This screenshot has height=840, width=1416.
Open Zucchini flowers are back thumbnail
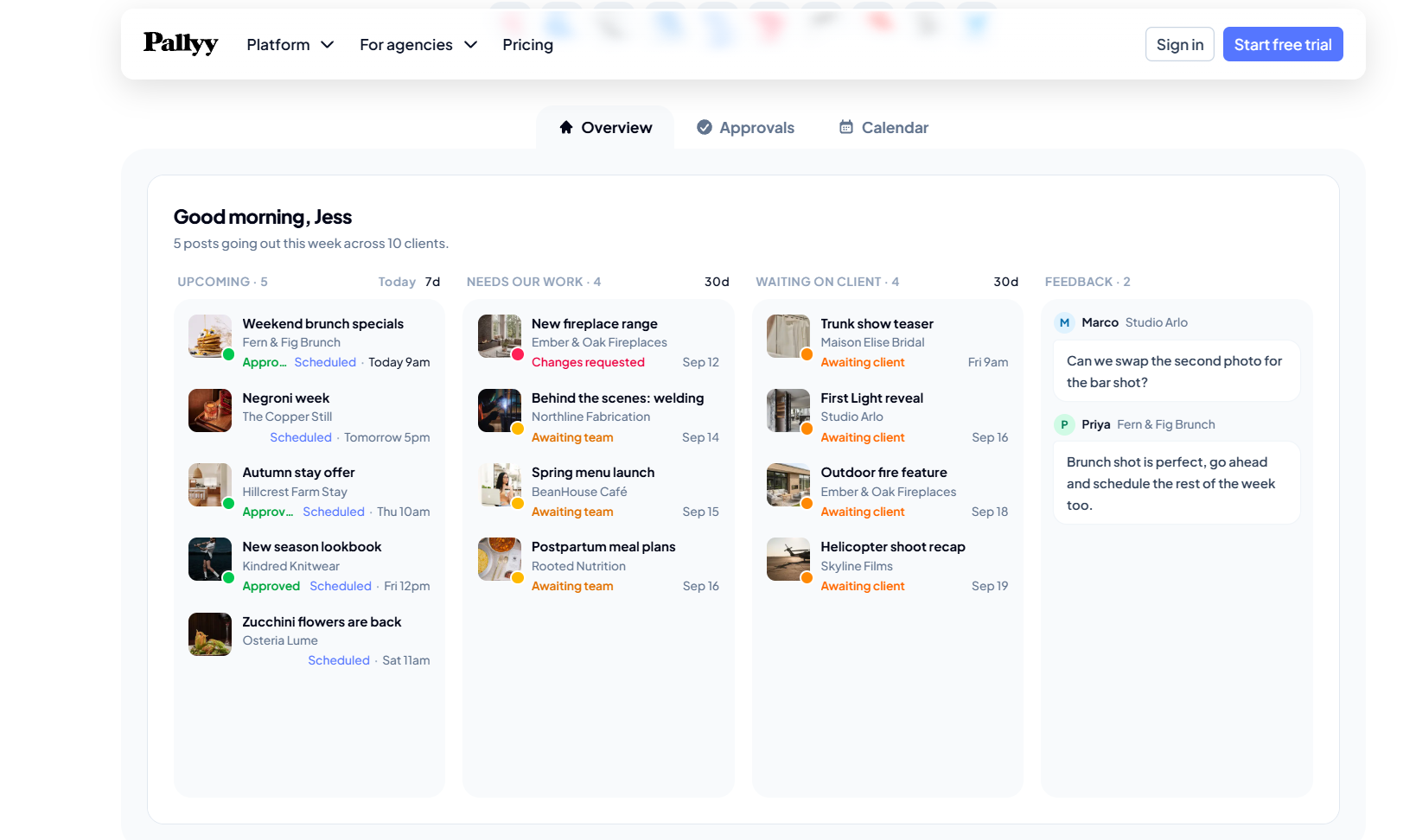210,634
